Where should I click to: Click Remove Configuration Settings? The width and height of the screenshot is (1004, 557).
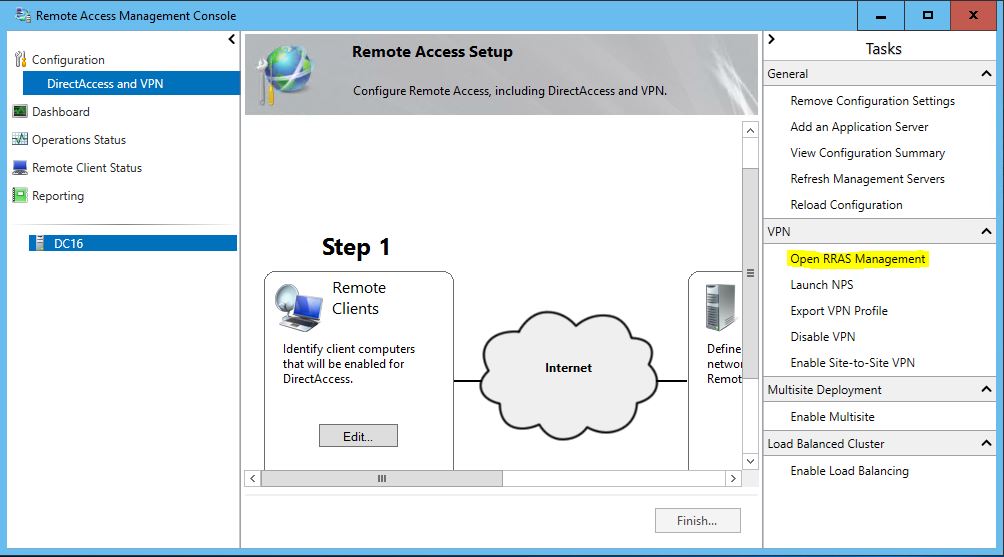click(x=872, y=101)
